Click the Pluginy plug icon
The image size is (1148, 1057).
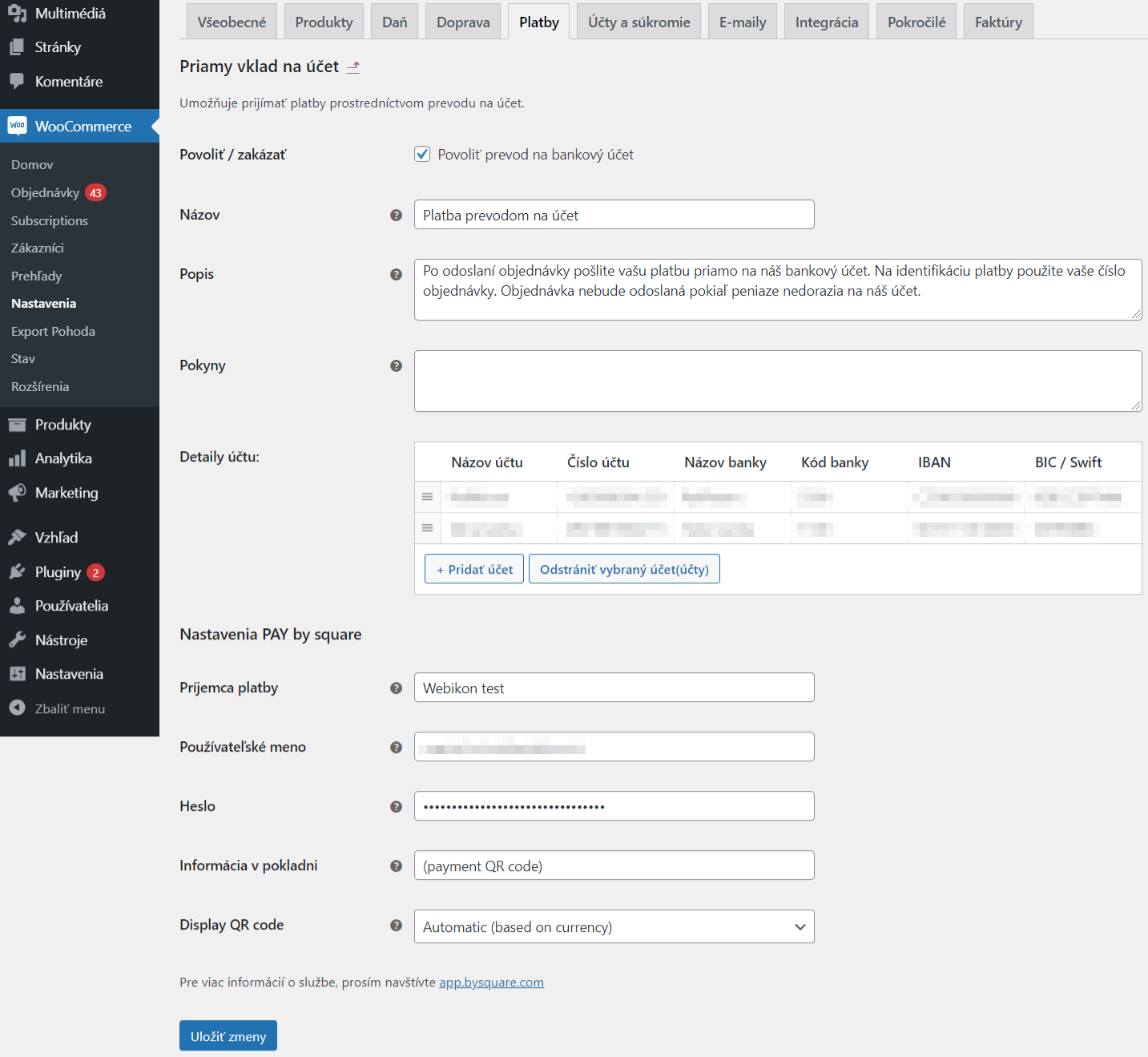pos(17,571)
